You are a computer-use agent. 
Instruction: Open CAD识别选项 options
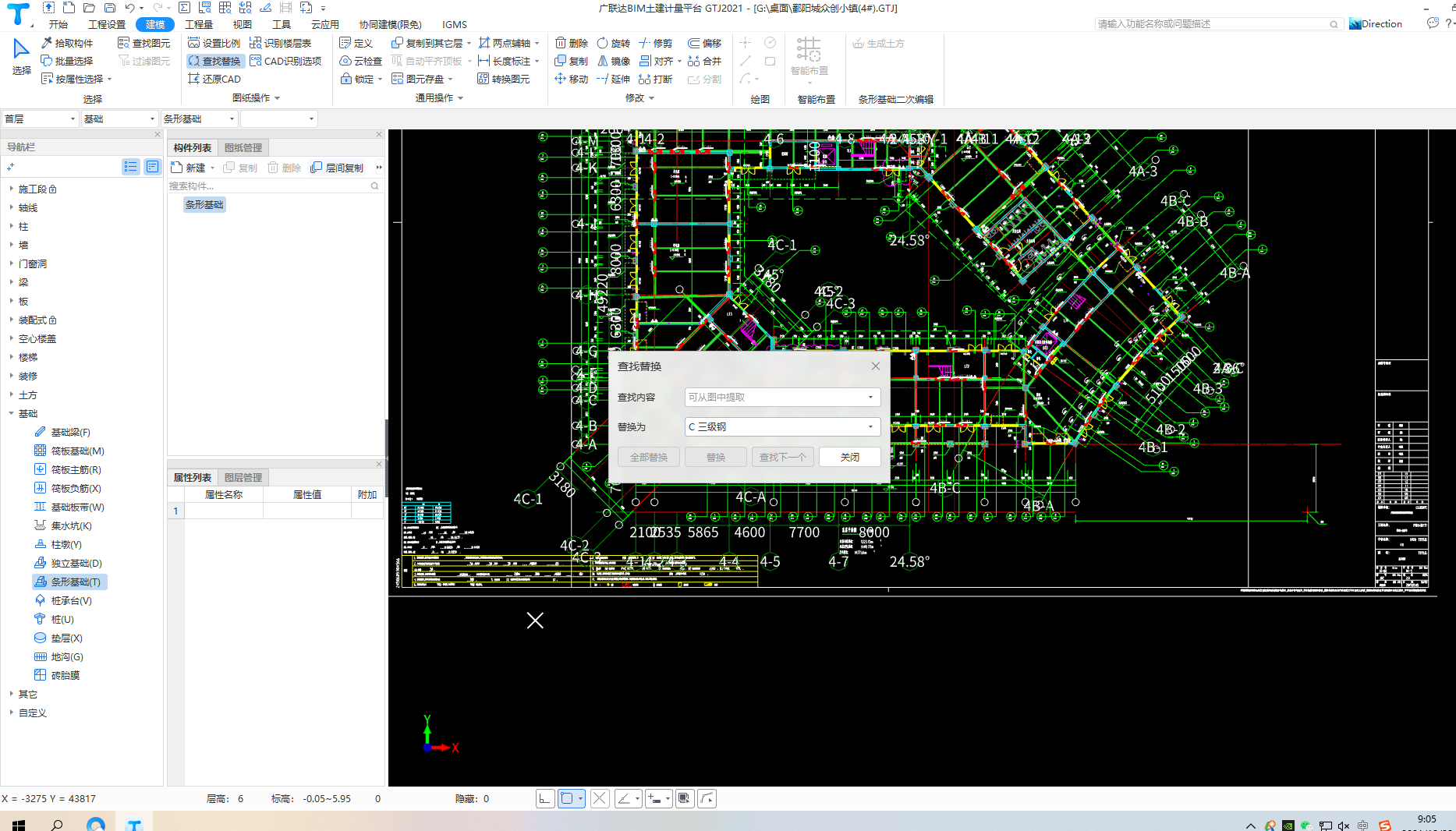pyautogui.click(x=285, y=61)
